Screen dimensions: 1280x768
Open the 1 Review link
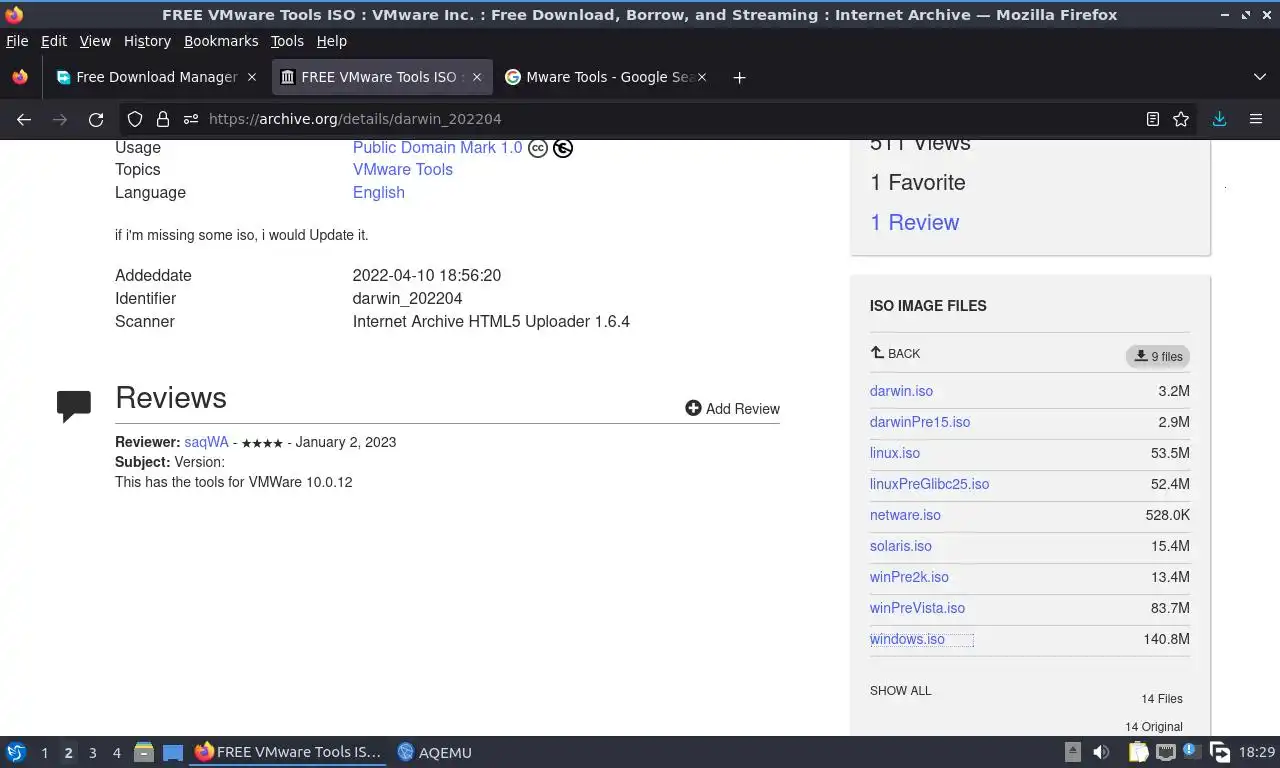coord(914,222)
